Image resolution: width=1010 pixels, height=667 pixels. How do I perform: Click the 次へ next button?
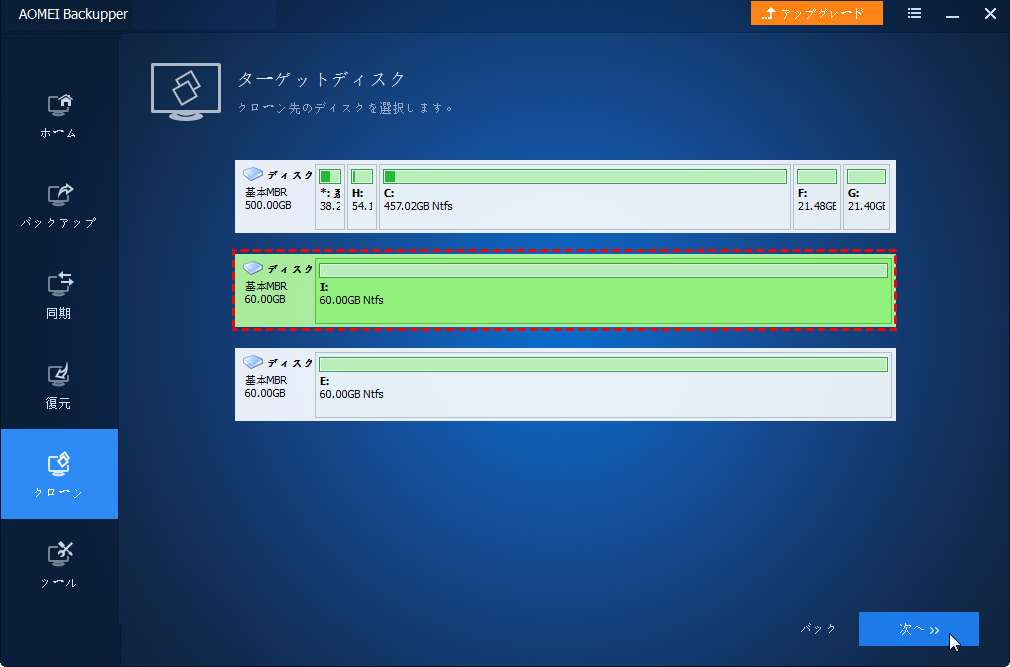[x=919, y=629]
